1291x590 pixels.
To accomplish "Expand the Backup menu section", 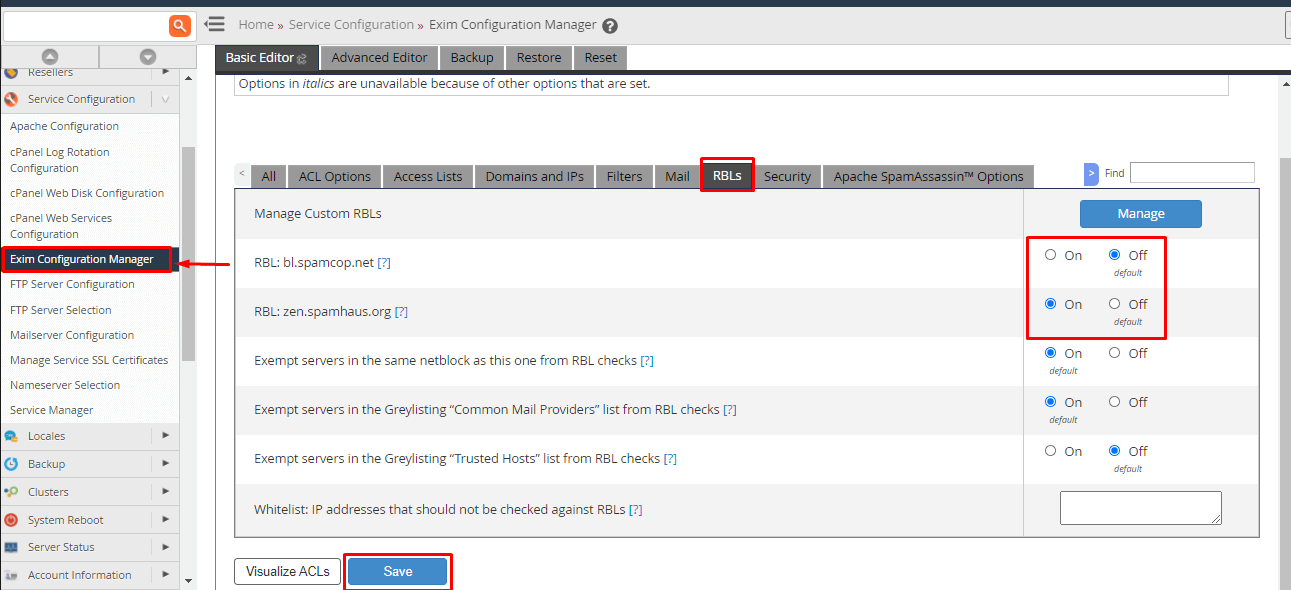I will (165, 463).
